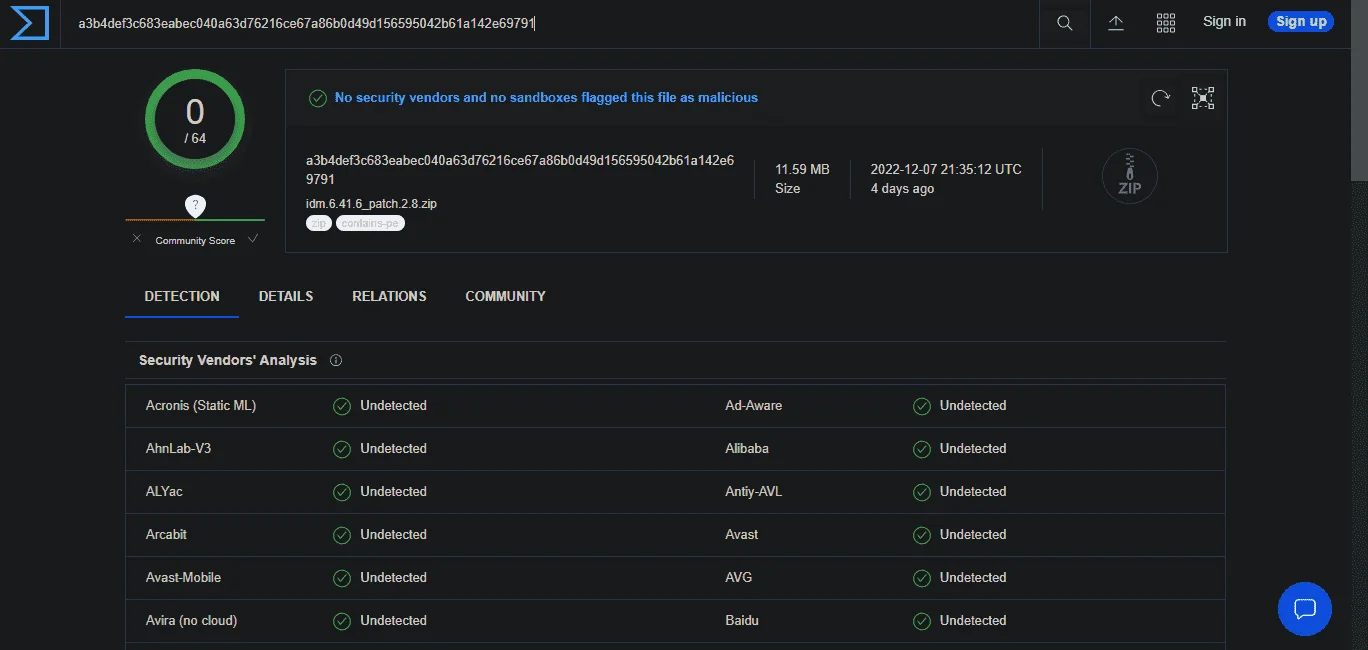Click the community score bar
Image resolution: width=1368 pixels, height=650 pixels.
click(195, 220)
